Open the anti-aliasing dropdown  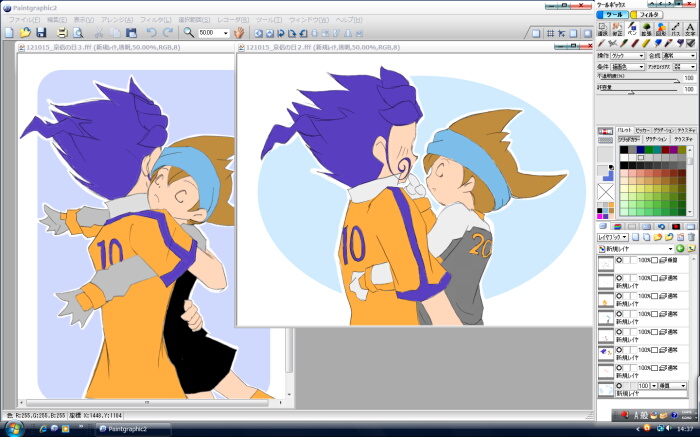coord(685,67)
